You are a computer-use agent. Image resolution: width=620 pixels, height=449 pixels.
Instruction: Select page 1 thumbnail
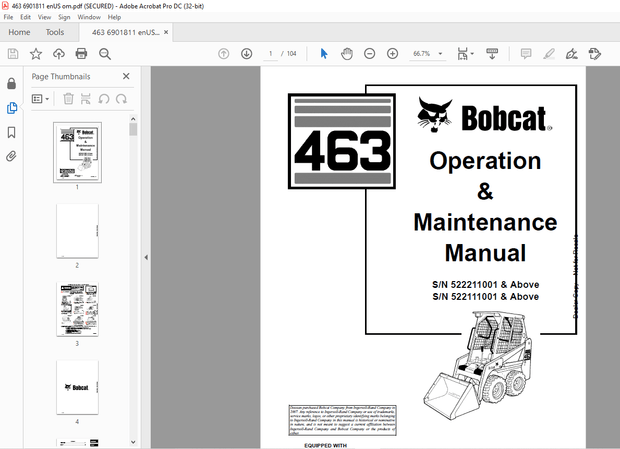(x=78, y=152)
